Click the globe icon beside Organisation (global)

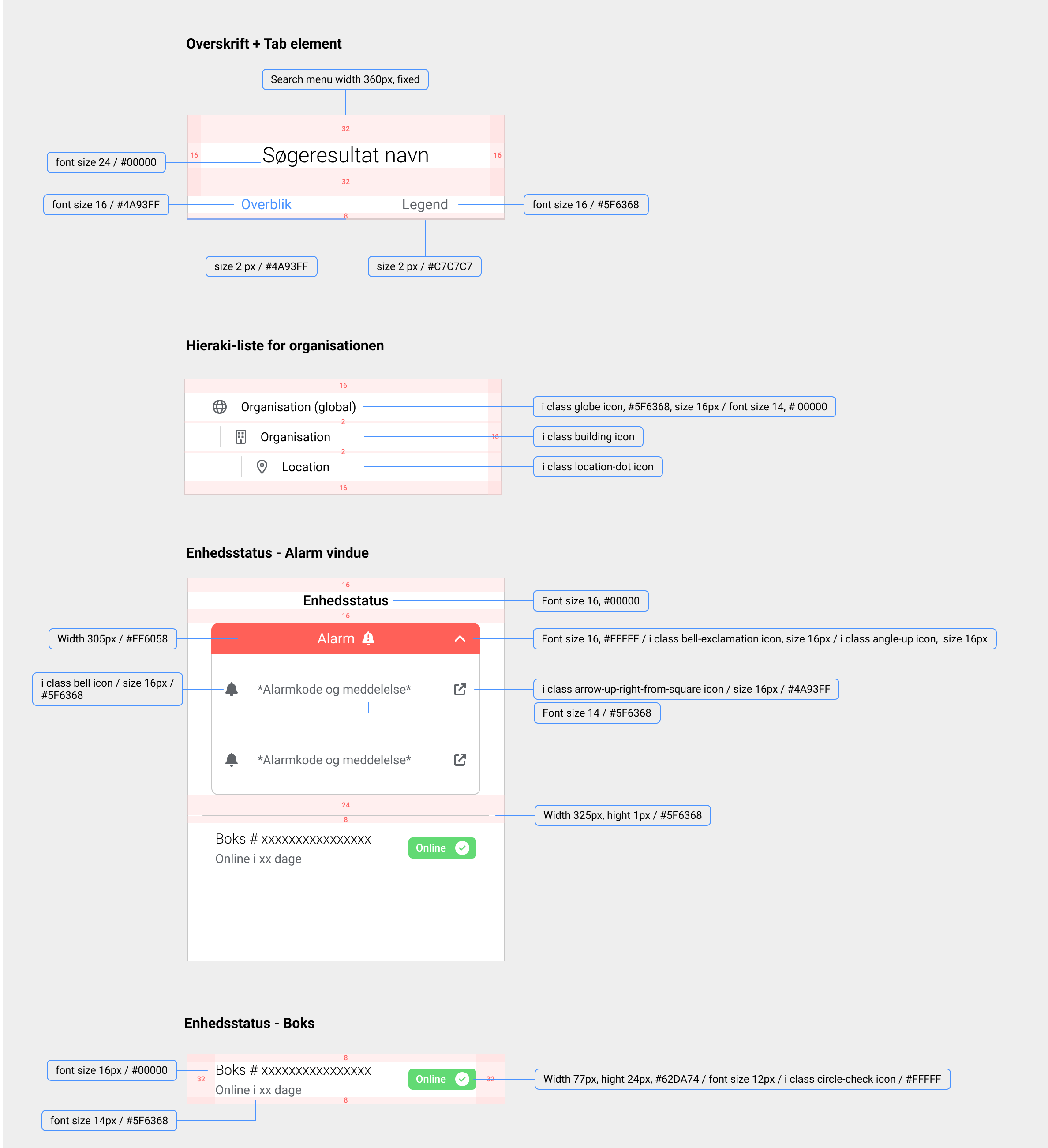point(220,407)
